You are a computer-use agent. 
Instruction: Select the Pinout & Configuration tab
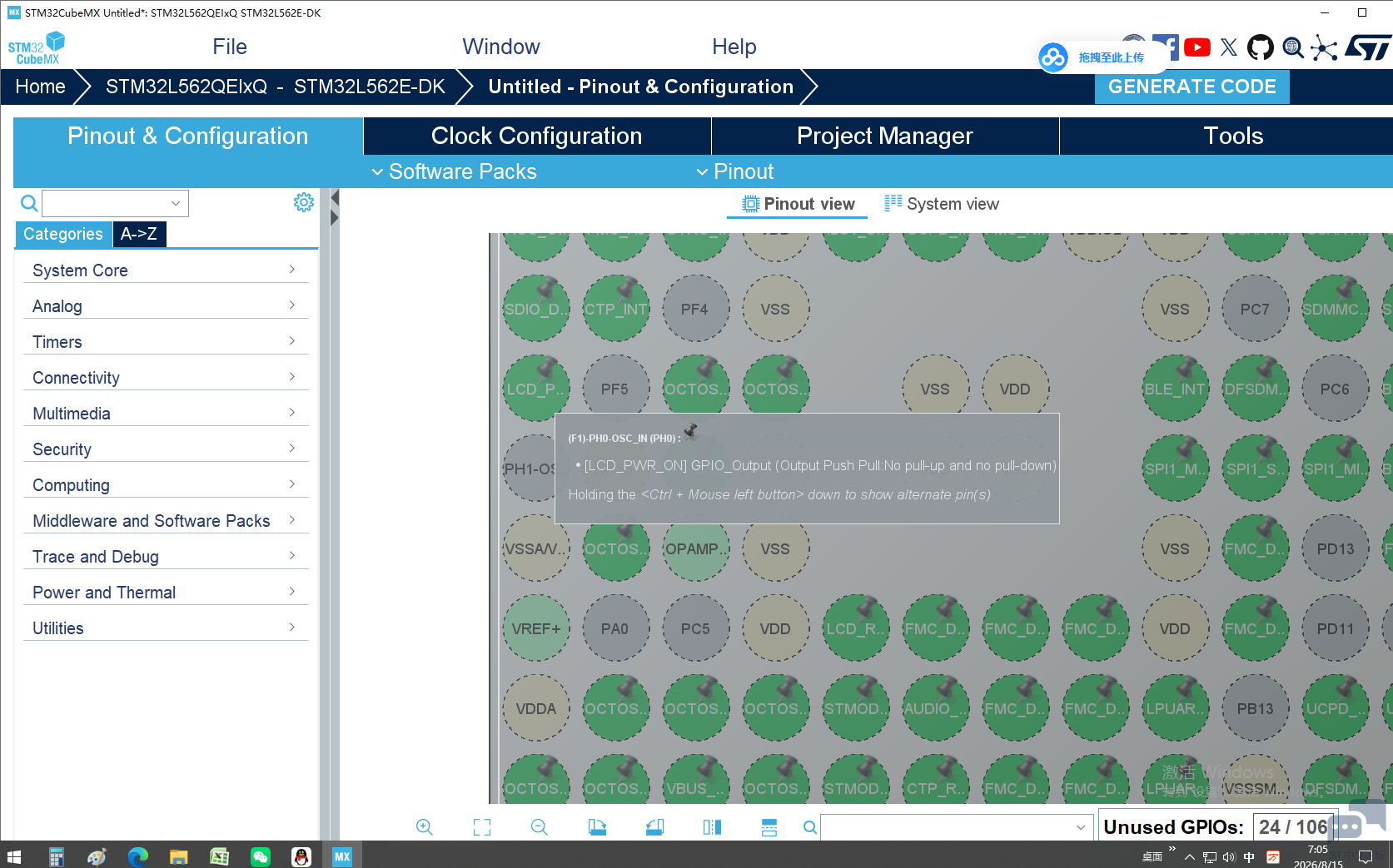pos(188,136)
